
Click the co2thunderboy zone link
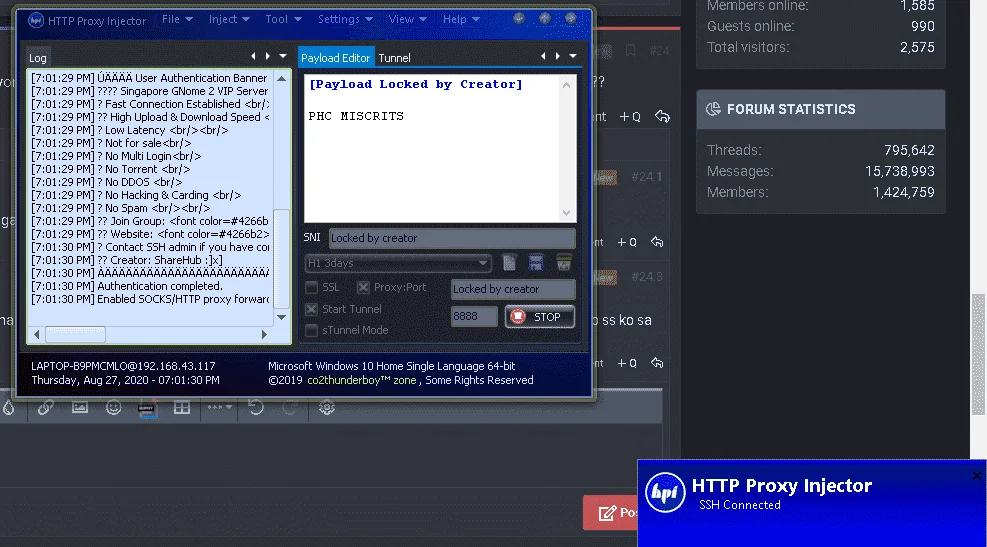click(x=361, y=380)
